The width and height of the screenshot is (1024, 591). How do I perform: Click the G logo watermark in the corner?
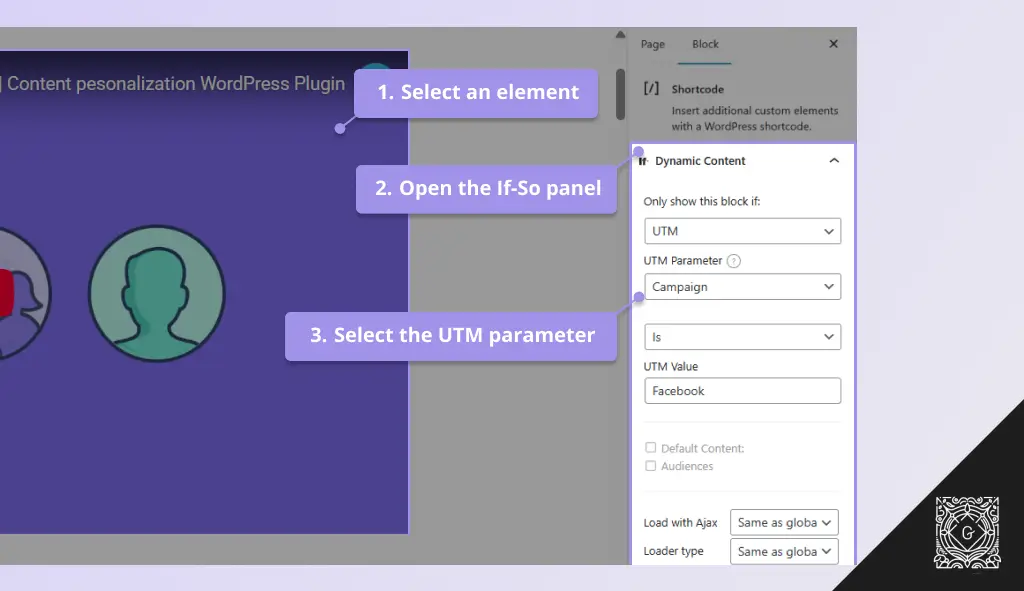[966, 532]
